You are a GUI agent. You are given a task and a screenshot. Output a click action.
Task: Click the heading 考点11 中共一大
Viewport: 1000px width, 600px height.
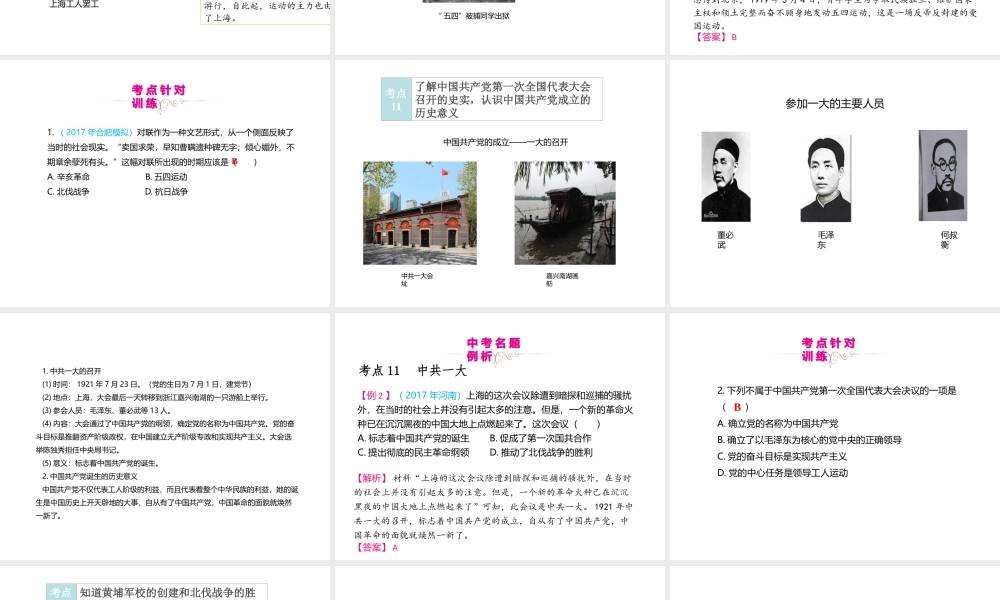pos(413,370)
